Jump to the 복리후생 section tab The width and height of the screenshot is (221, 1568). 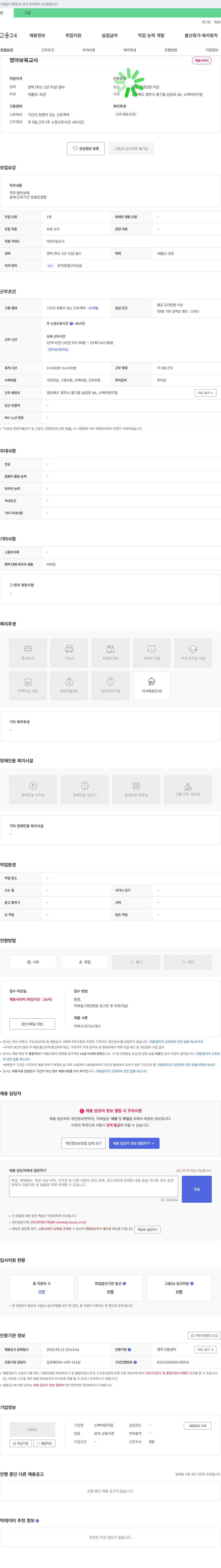tap(130, 50)
